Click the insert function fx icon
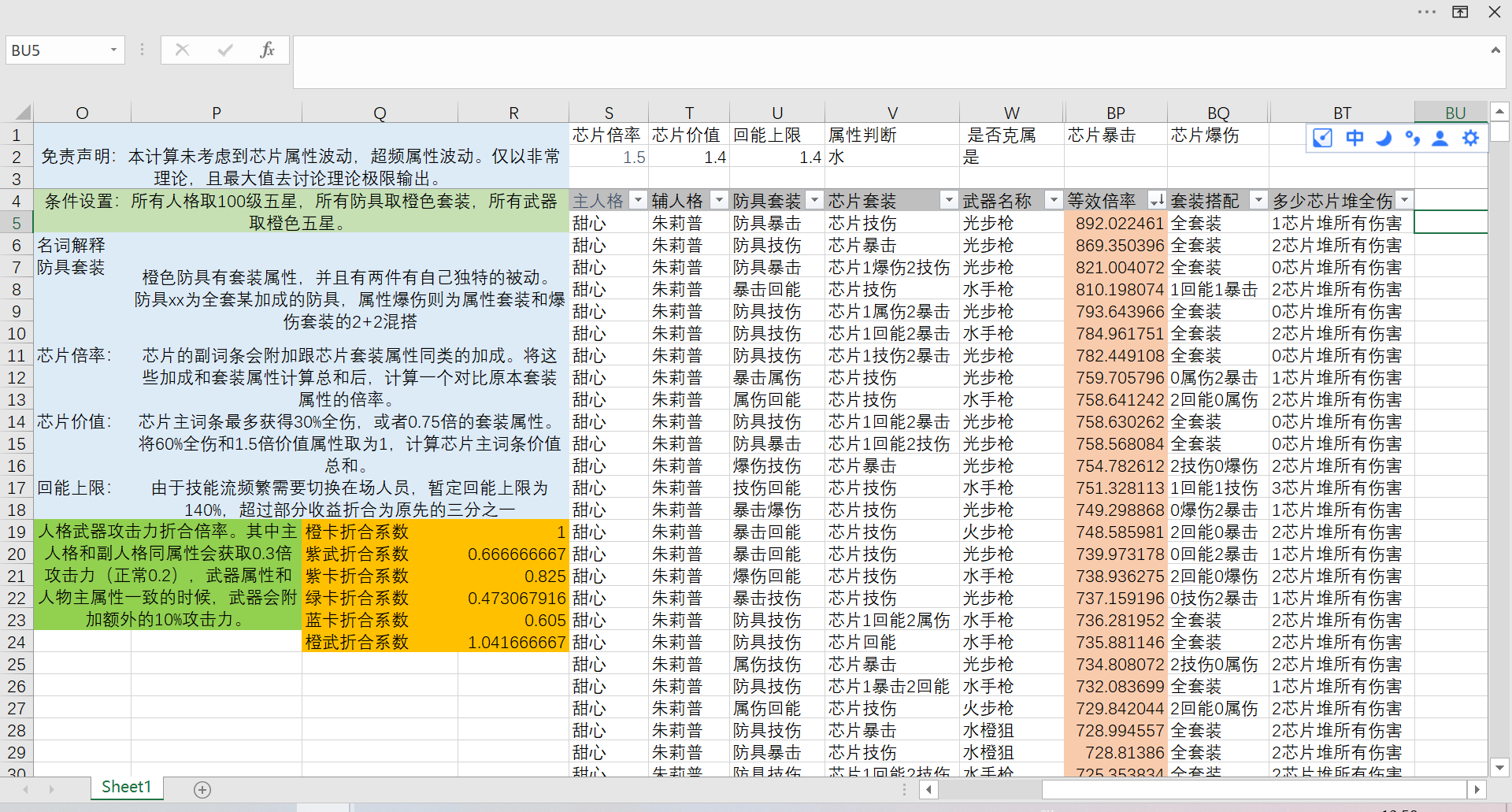Image resolution: width=1512 pixels, height=812 pixels. 267,50
